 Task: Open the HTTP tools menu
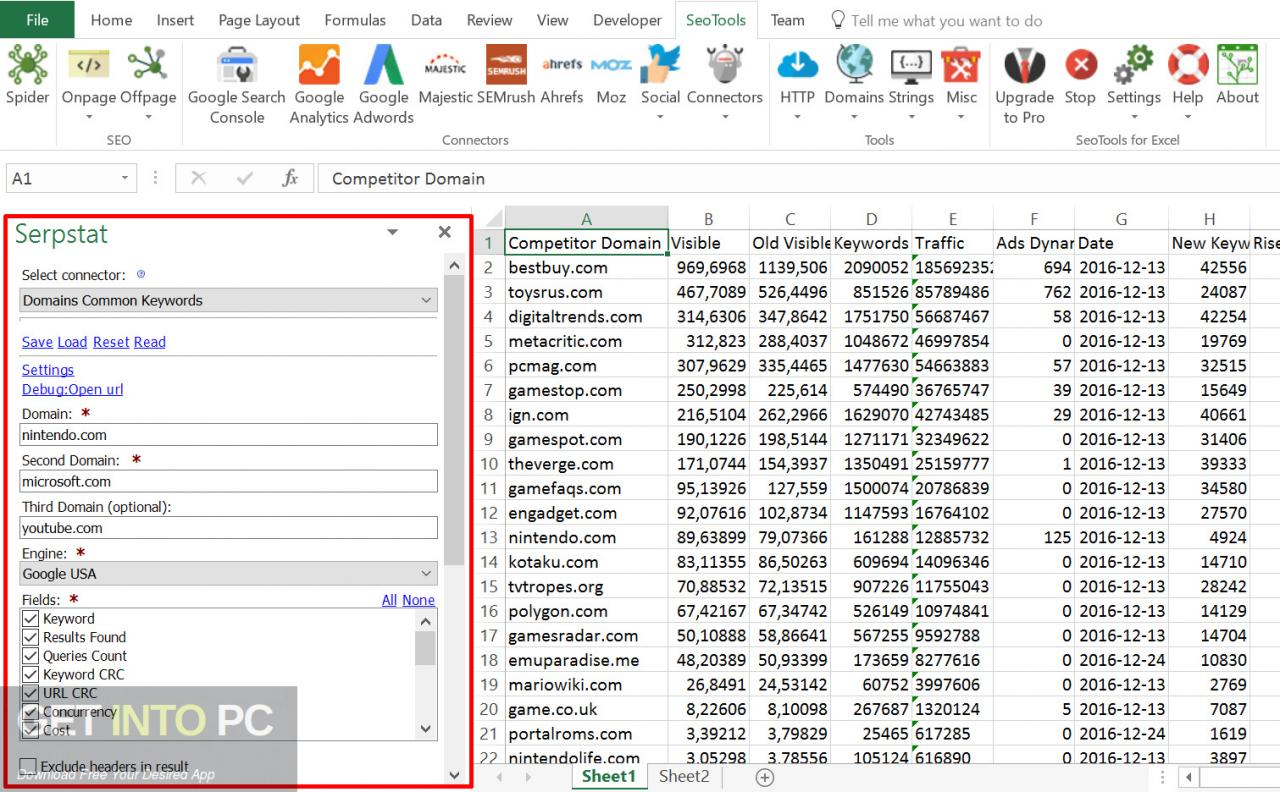(797, 83)
